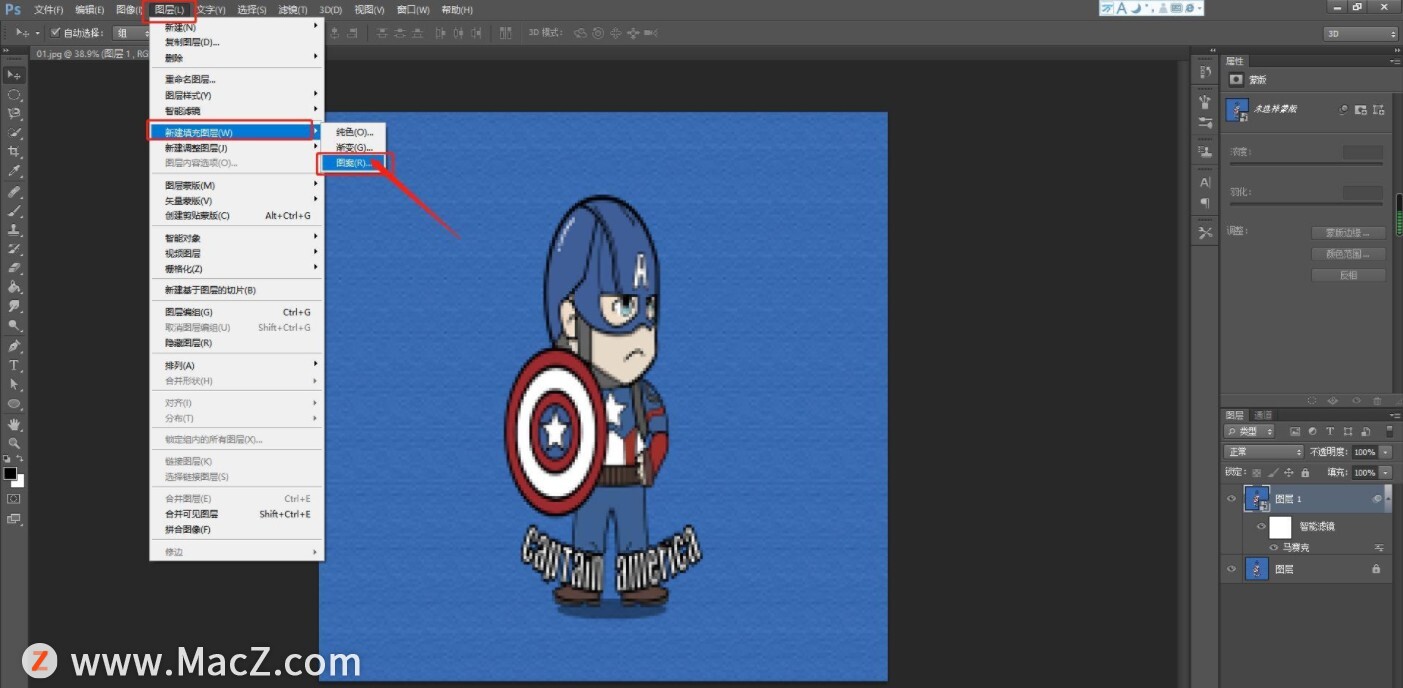This screenshot has width=1403, height=688.
Task: Select the Hand tool
Action: [14, 423]
